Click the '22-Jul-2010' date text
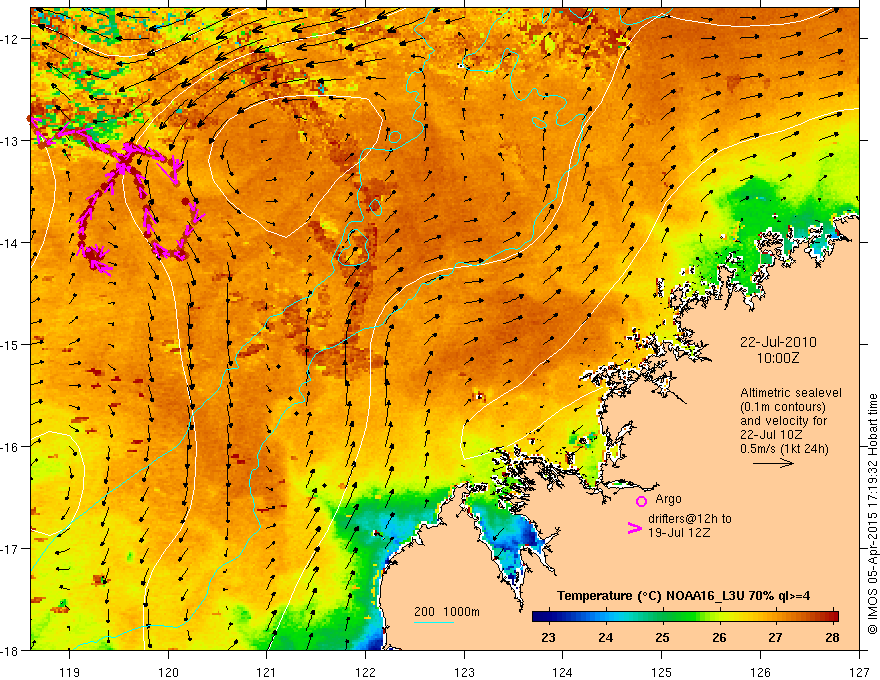The height and width of the screenshot is (680, 880). [778, 342]
